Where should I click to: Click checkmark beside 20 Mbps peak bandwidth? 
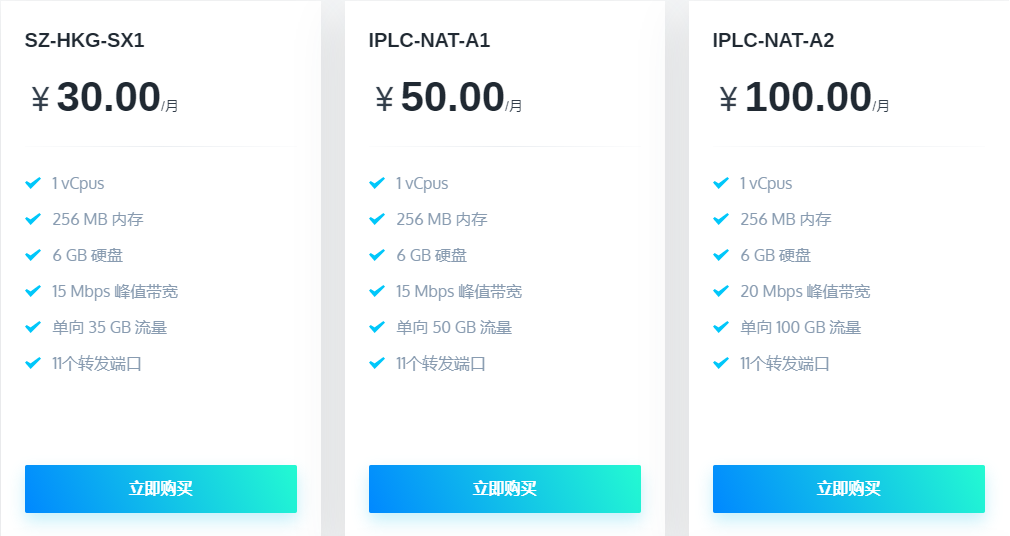point(721,291)
